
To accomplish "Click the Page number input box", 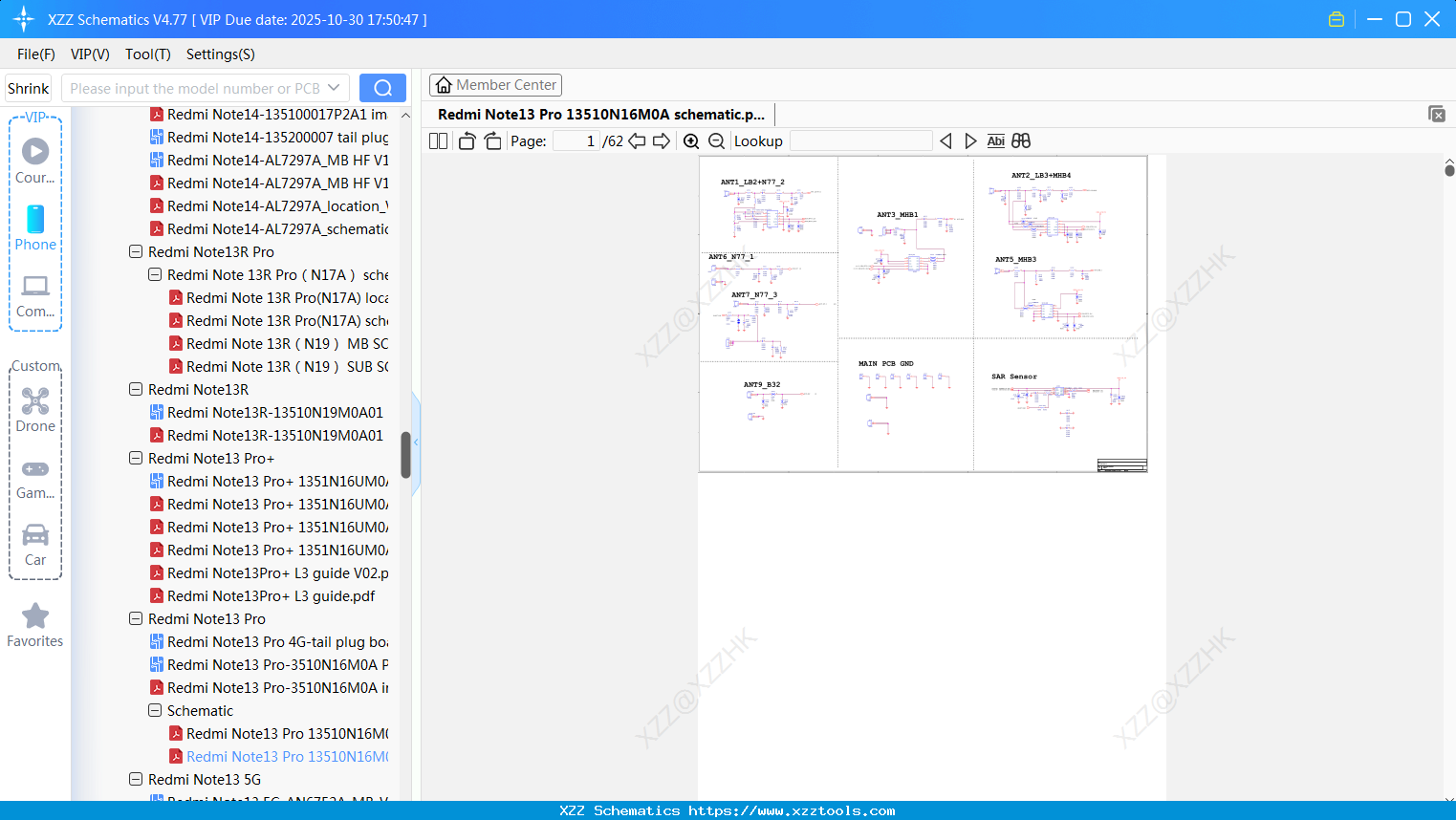I will (576, 141).
